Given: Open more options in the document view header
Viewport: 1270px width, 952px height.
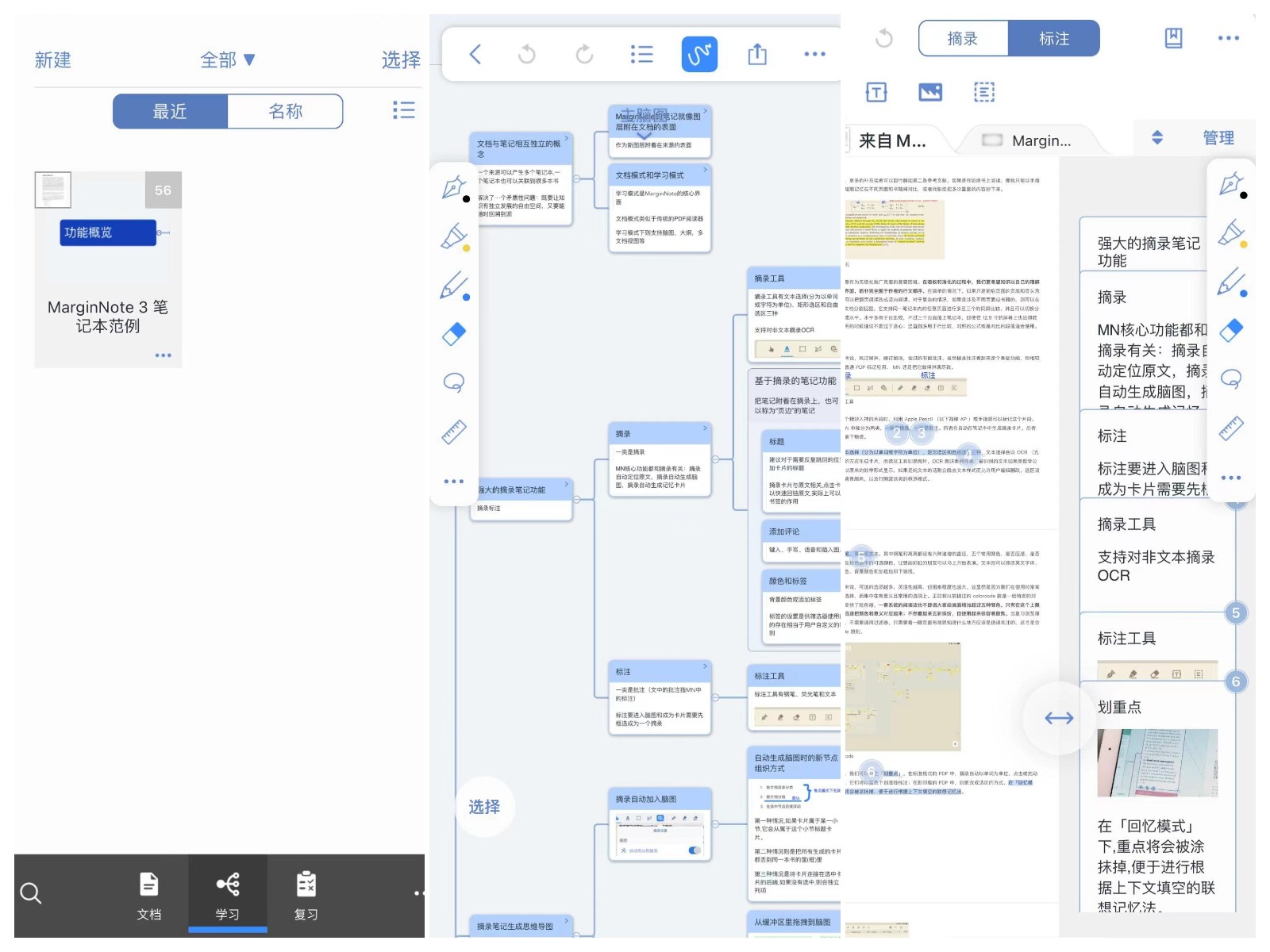Looking at the screenshot, I should [1229, 38].
